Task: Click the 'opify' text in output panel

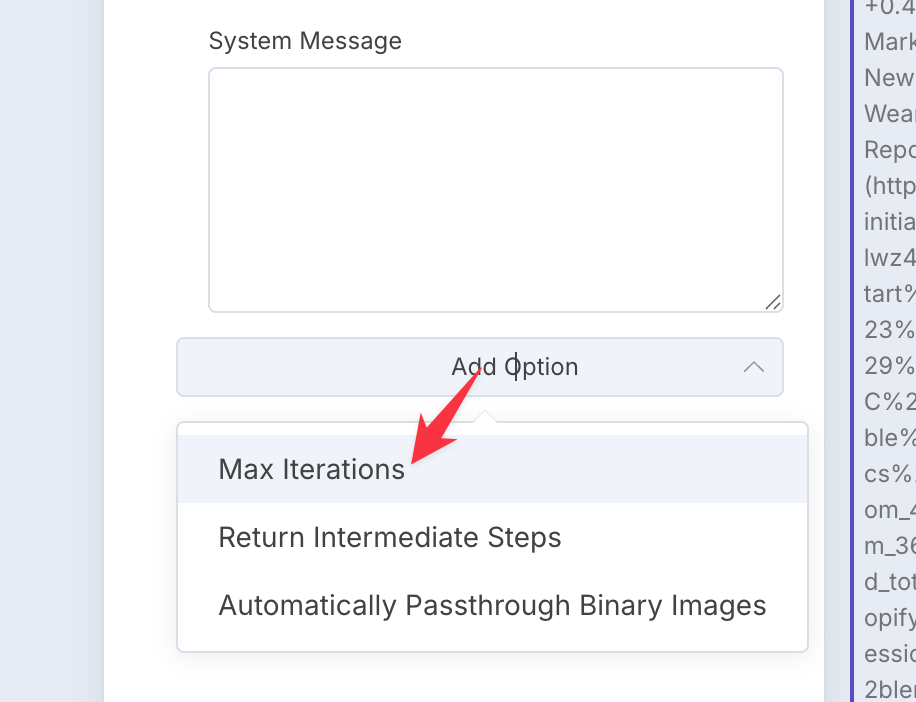Action: pos(890,618)
